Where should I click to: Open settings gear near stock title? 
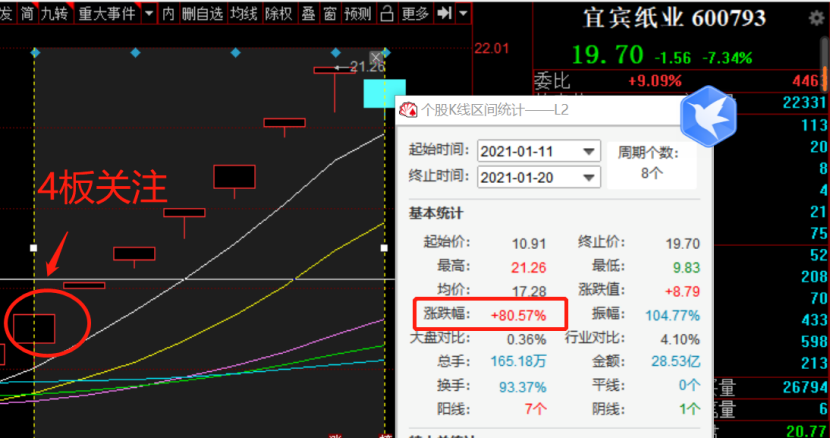pos(817,19)
